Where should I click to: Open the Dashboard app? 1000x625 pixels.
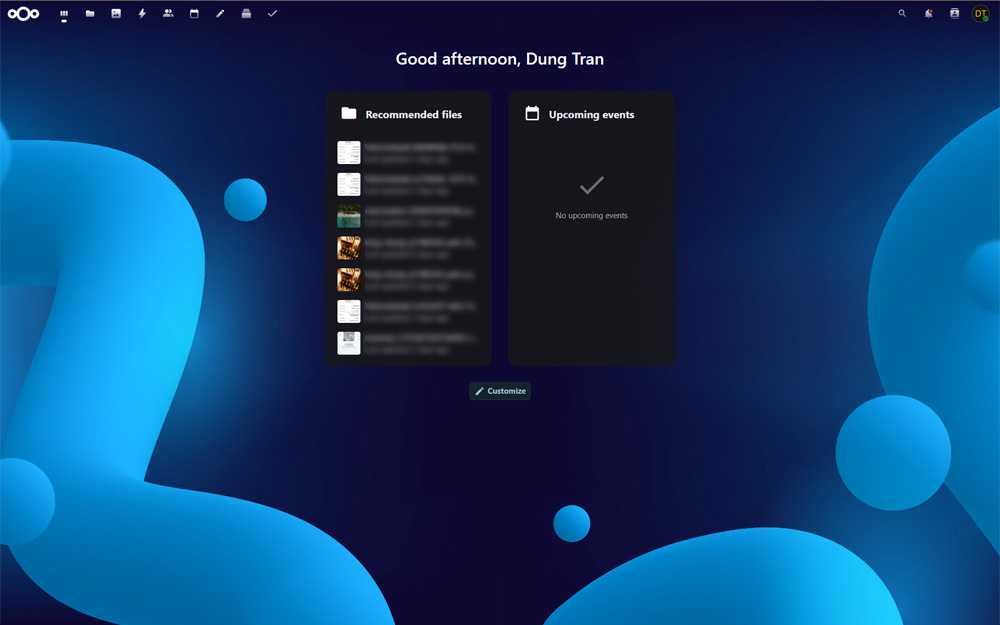[64, 13]
